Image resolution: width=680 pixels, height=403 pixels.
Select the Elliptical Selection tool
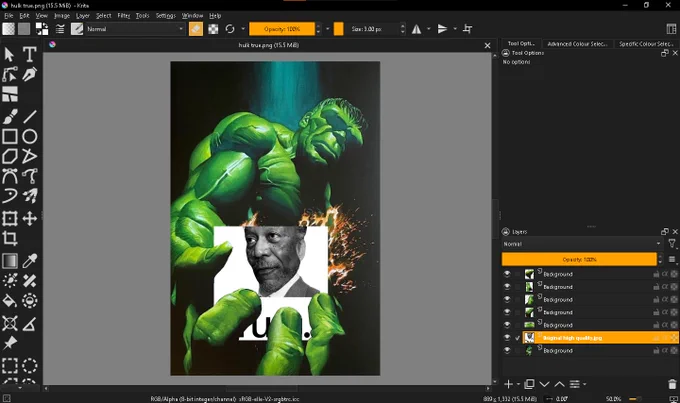click(x=29, y=366)
